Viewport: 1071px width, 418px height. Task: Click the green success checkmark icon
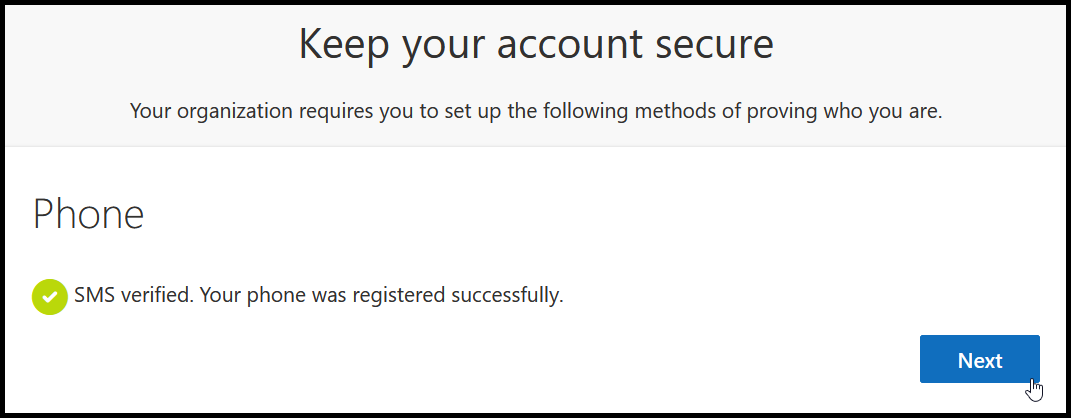click(49, 296)
